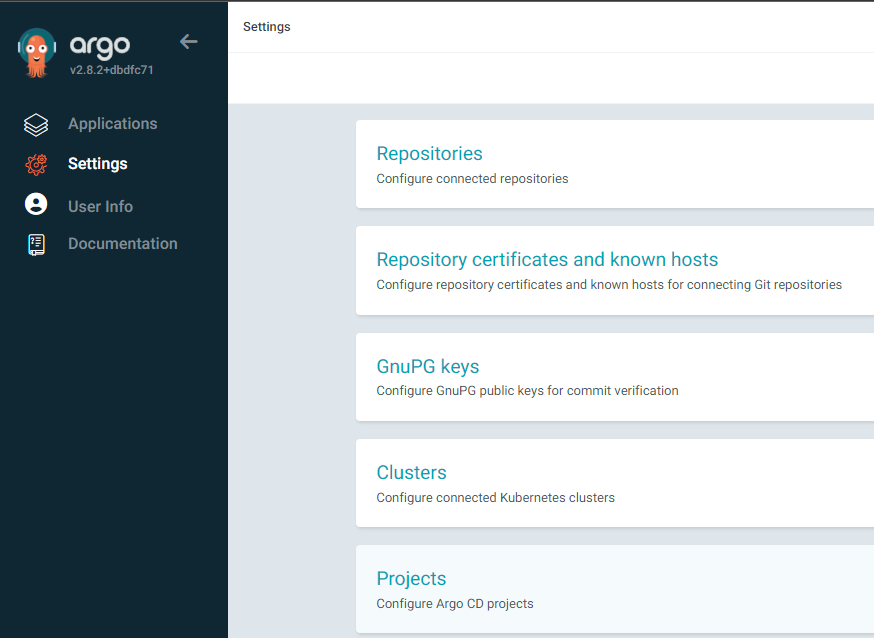874x638 pixels.
Task: Open the Clusters settings title
Action: click(411, 473)
